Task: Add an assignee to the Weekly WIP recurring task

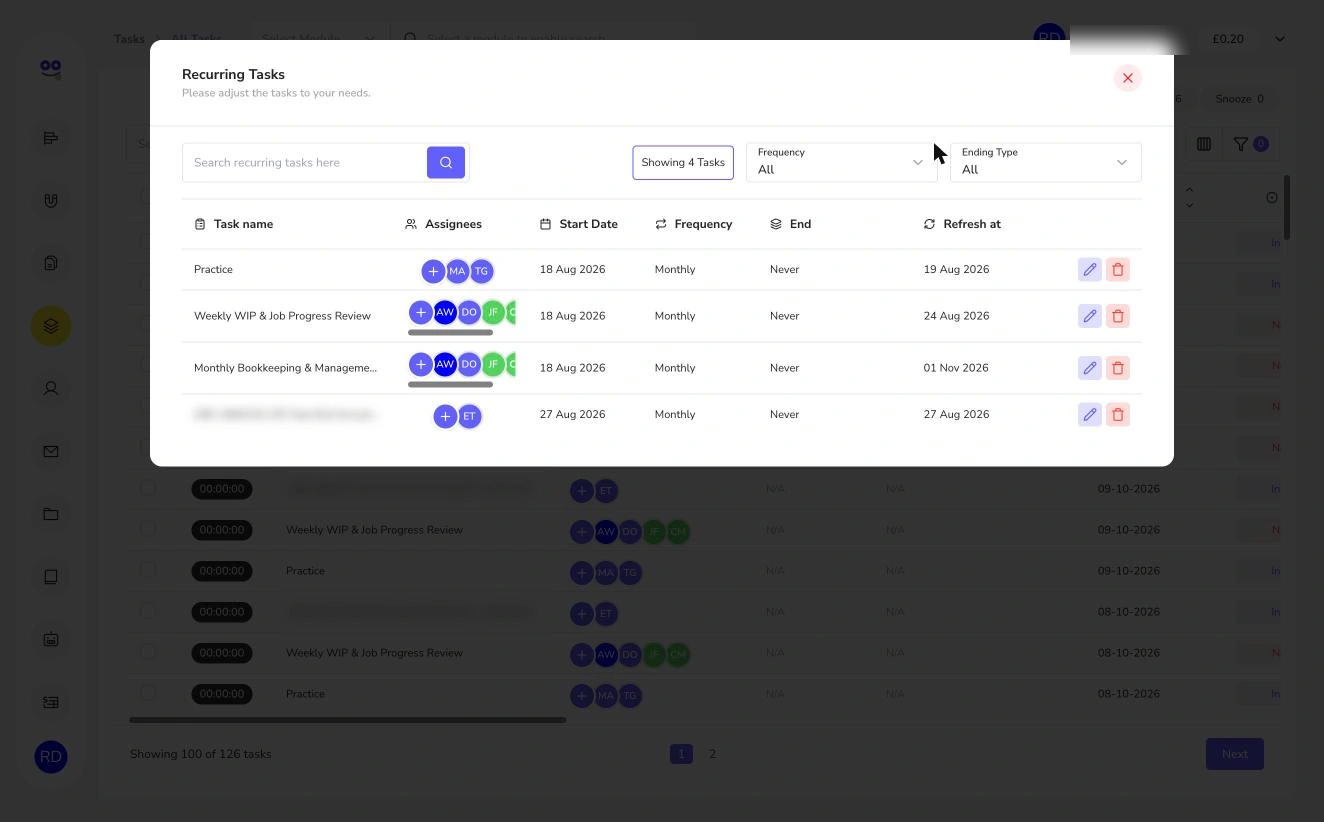Action: (x=421, y=312)
